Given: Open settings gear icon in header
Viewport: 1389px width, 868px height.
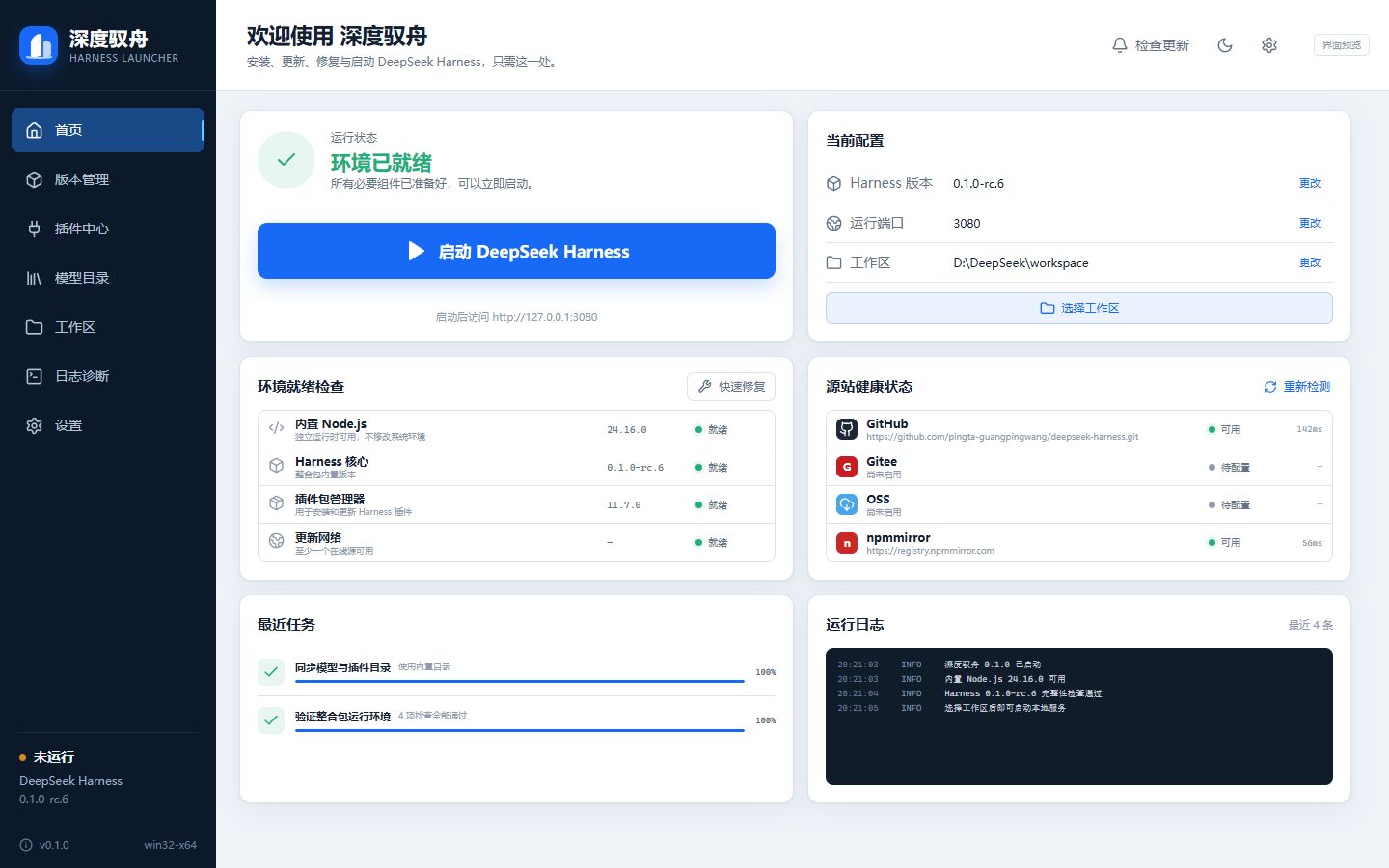Looking at the screenshot, I should [x=1269, y=45].
